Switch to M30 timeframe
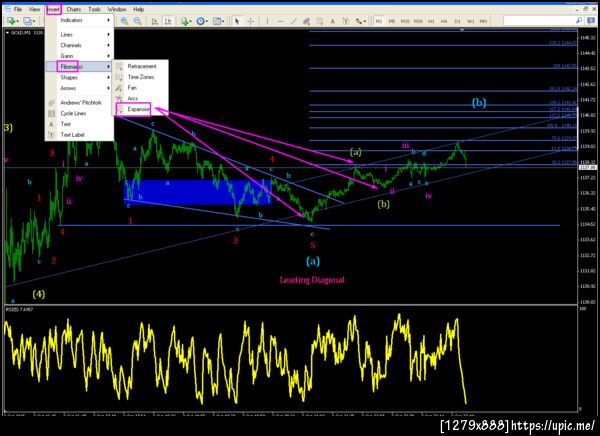This screenshot has height=436, width=600. [418, 21]
